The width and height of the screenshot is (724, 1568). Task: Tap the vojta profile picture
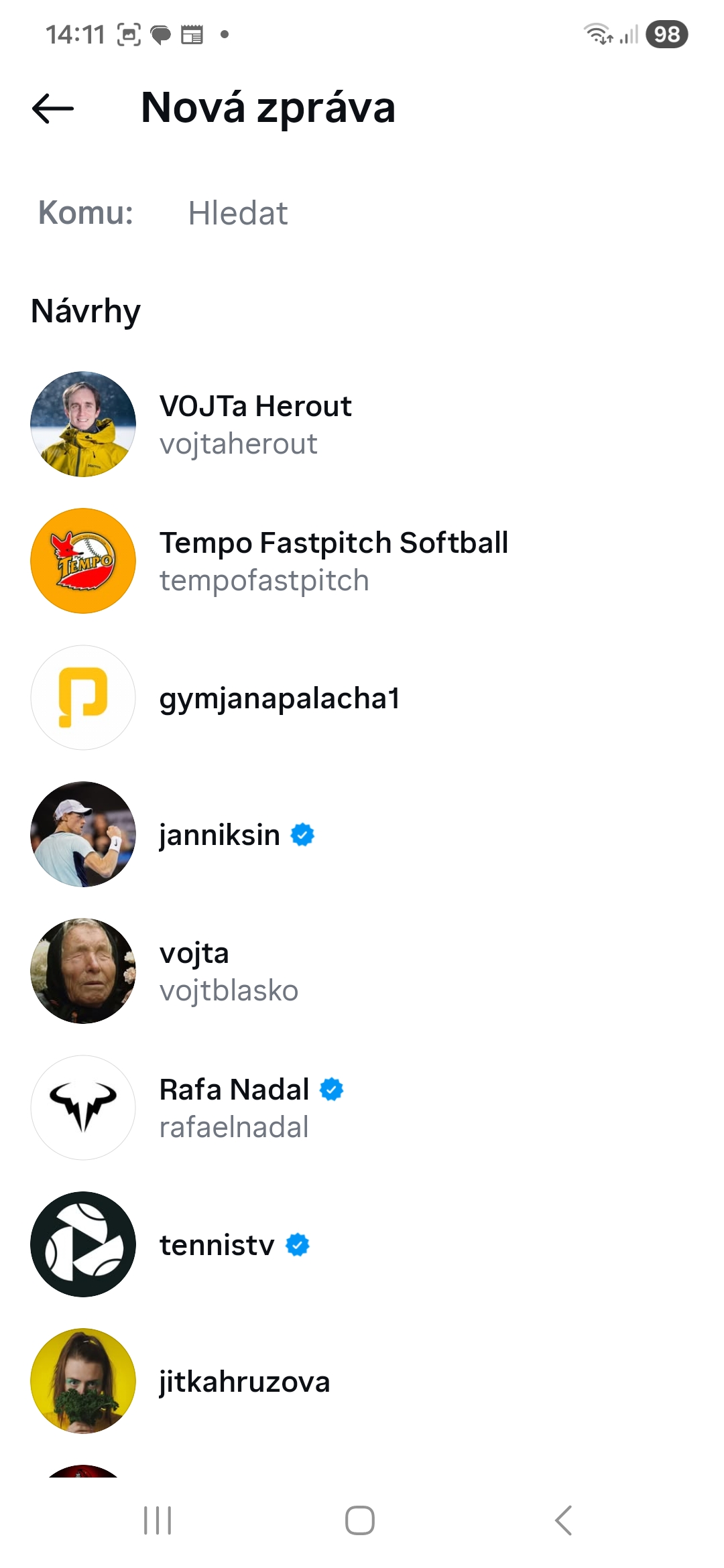click(83, 971)
